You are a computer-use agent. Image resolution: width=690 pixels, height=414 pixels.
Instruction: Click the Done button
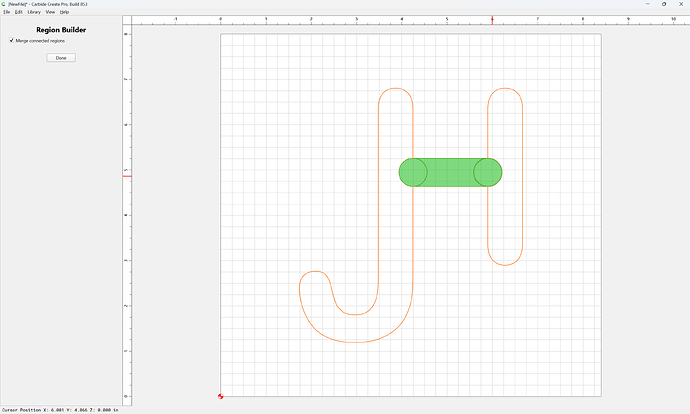click(61, 58)
